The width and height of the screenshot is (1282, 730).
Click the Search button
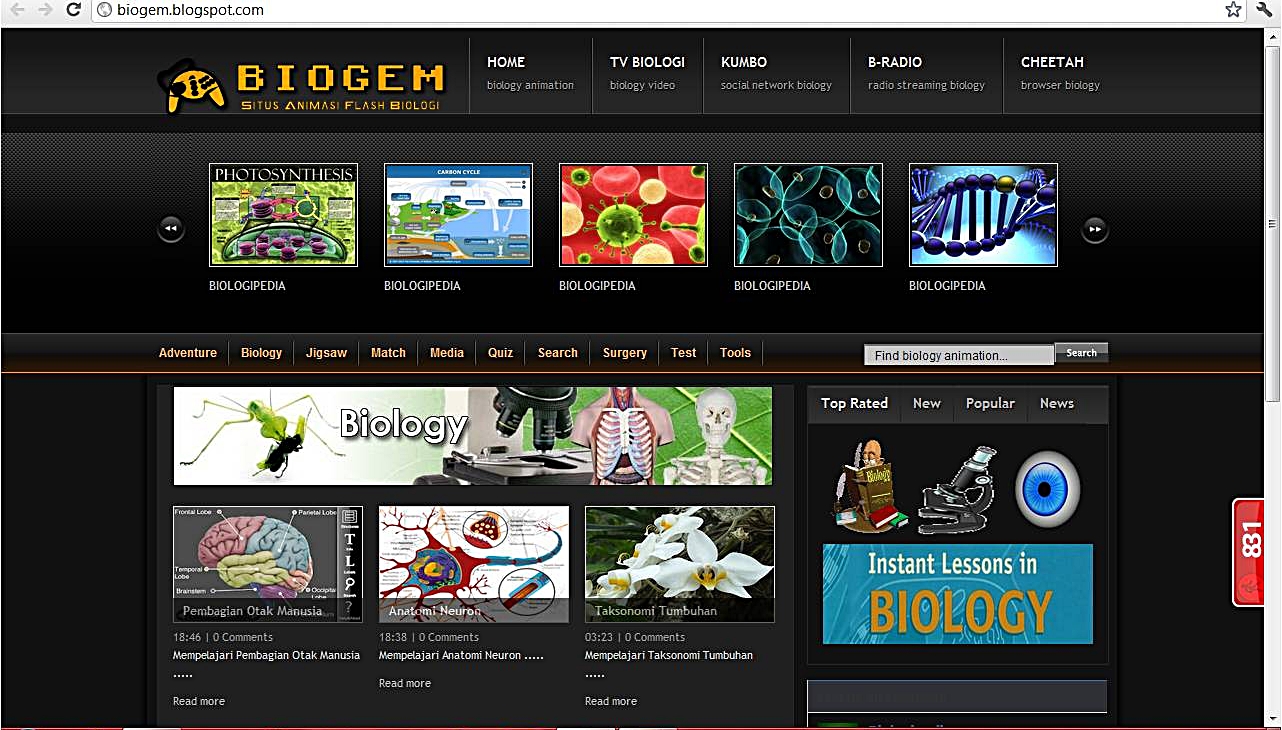[x=1081, y=352]
